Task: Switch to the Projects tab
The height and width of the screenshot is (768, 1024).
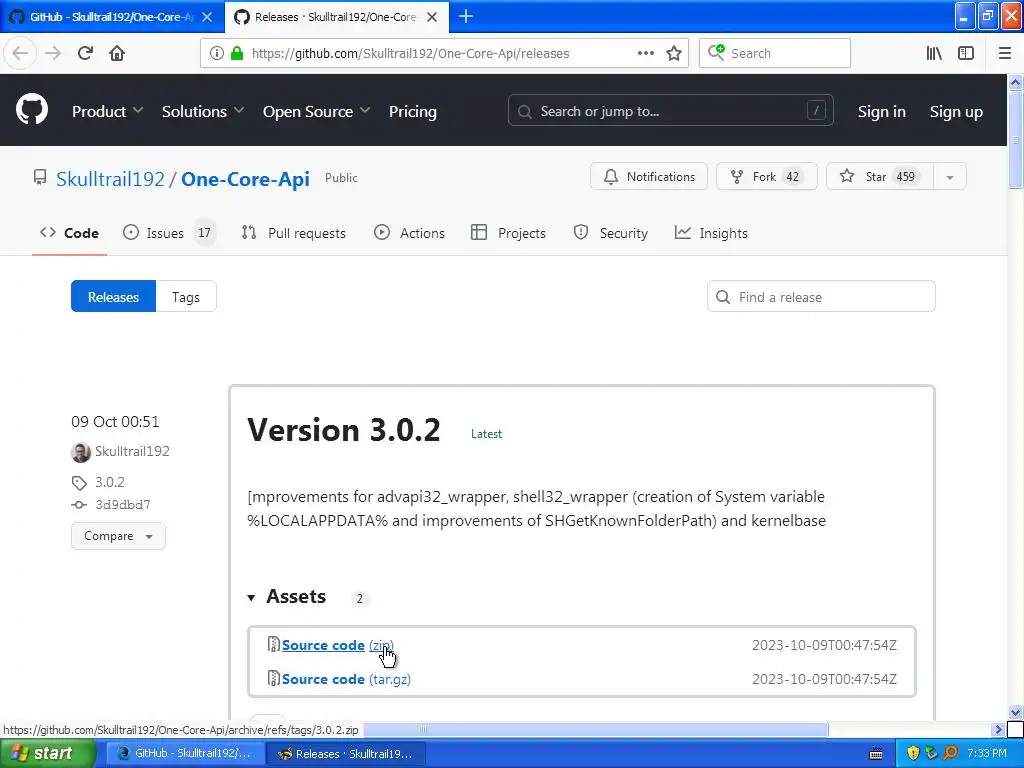Action: (508, 233)
